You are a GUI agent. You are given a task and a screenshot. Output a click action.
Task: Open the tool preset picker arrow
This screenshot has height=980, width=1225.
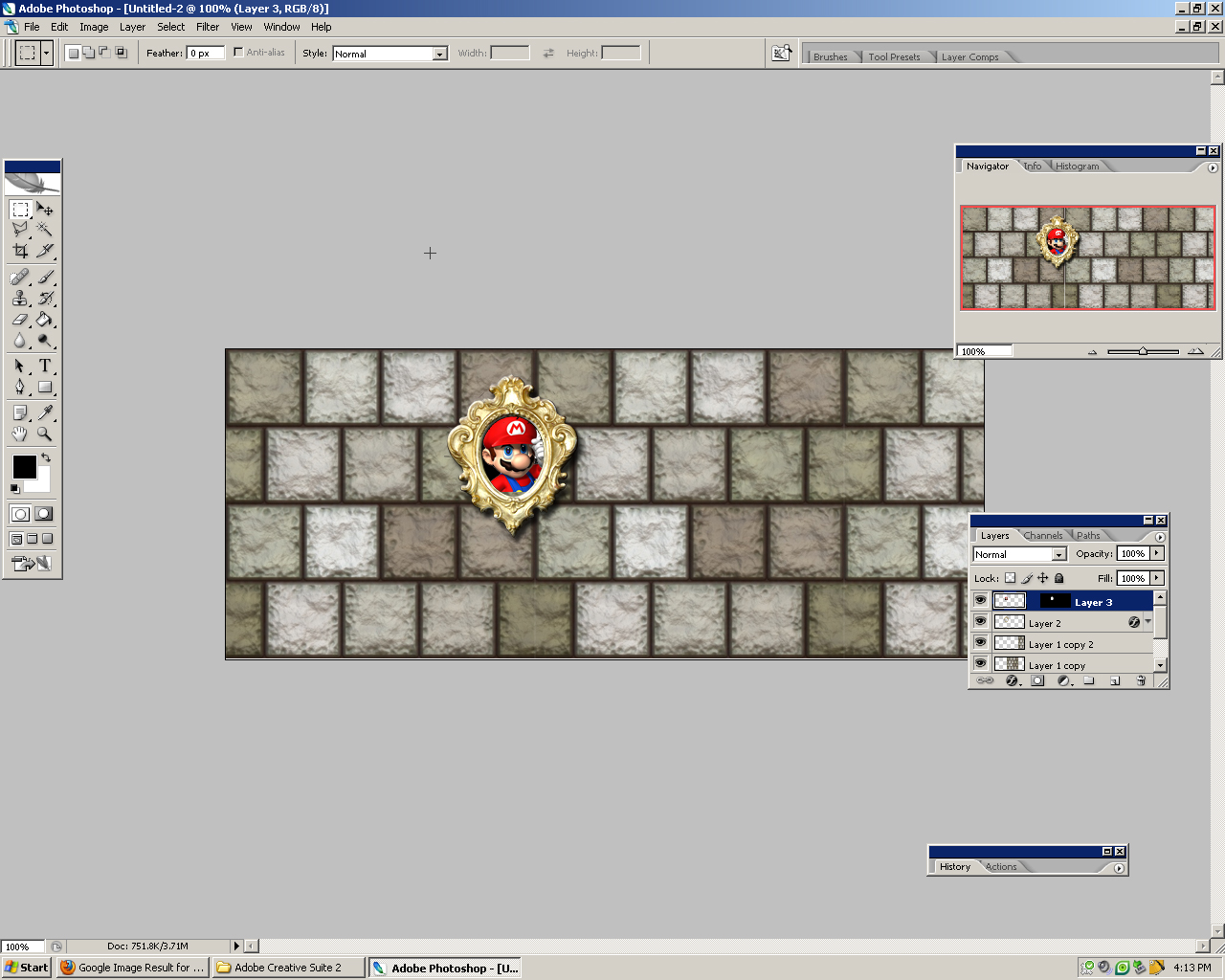pyautogui.click(x=46, y=54)
